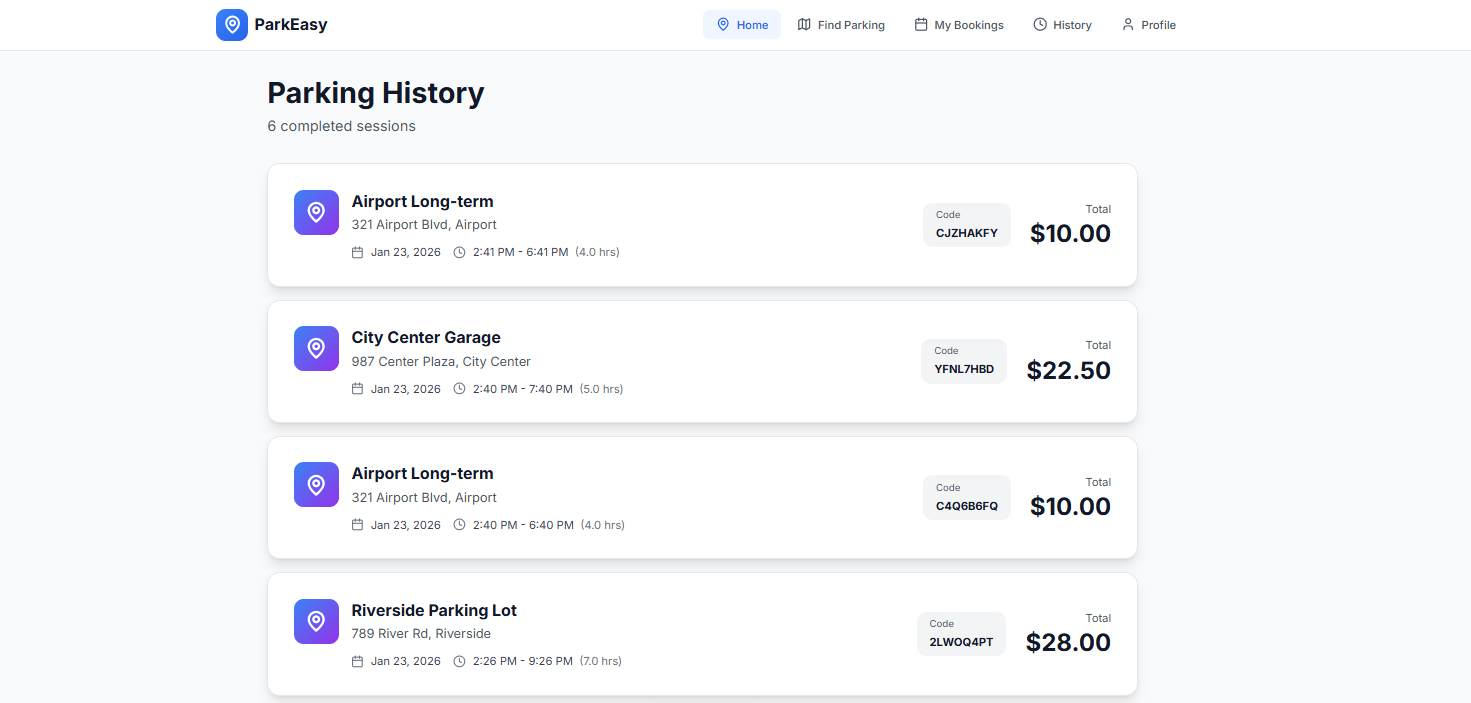Click the 2LWOQ4PT code badge

(961, 634)
